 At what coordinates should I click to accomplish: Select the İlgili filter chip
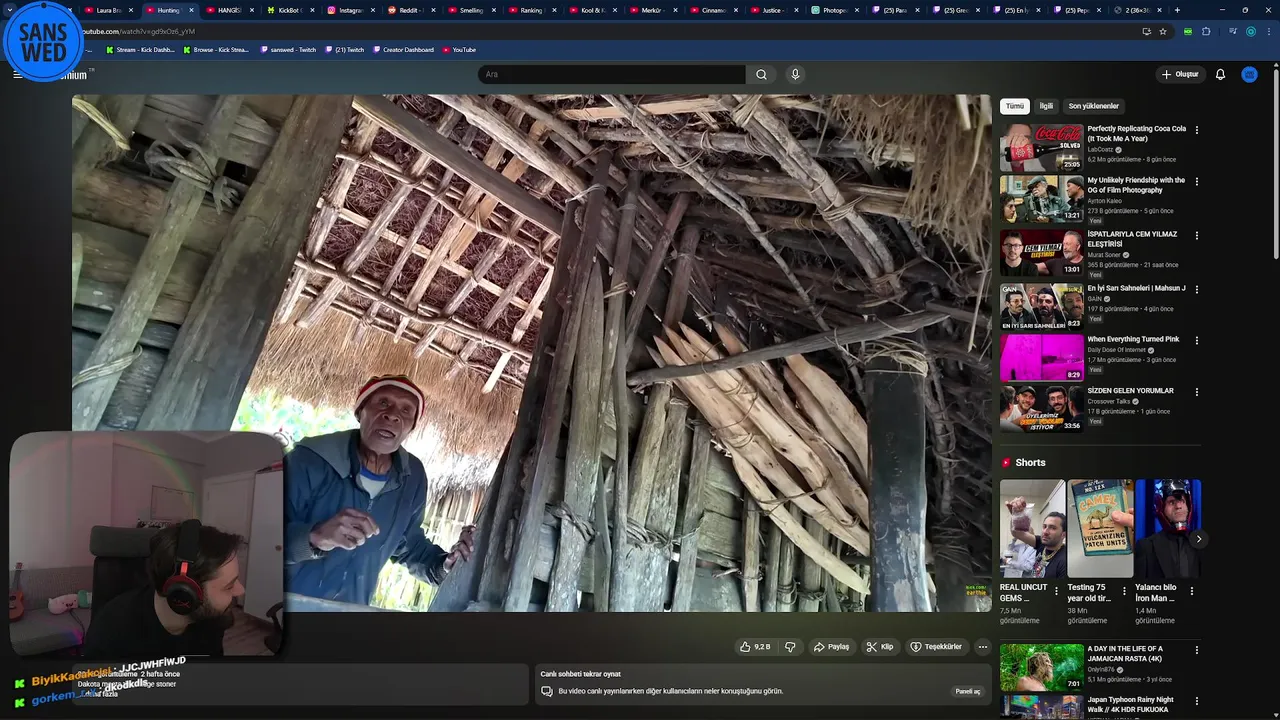[1046, 106]
